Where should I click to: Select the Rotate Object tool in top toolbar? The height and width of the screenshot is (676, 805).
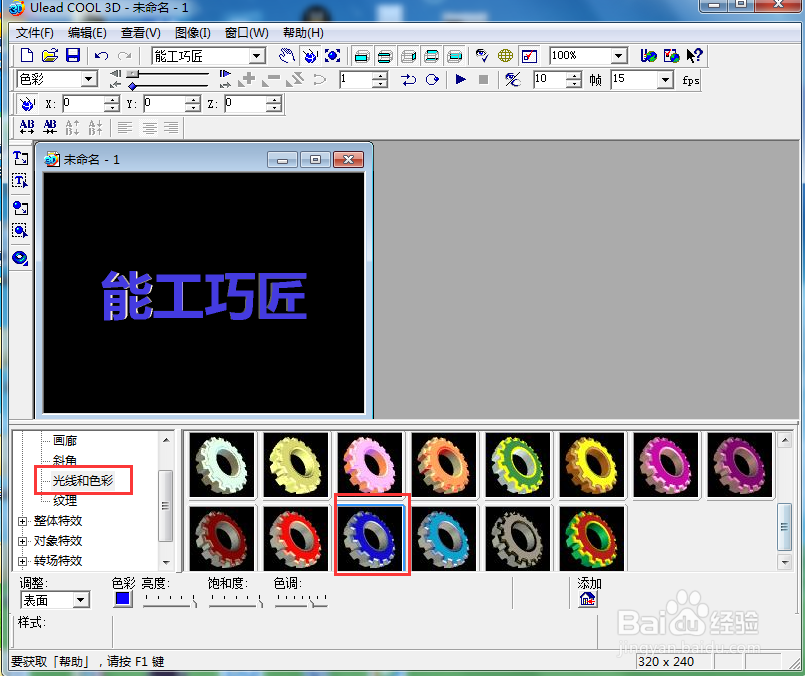310,55
